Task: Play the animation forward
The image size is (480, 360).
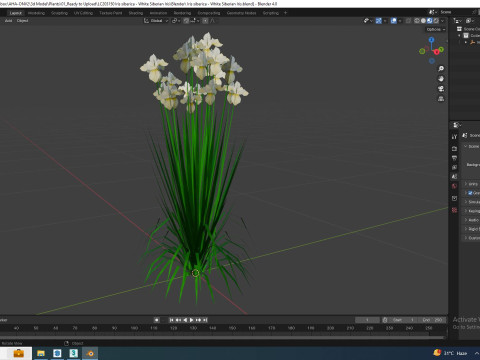Action: tap(192, 320)
